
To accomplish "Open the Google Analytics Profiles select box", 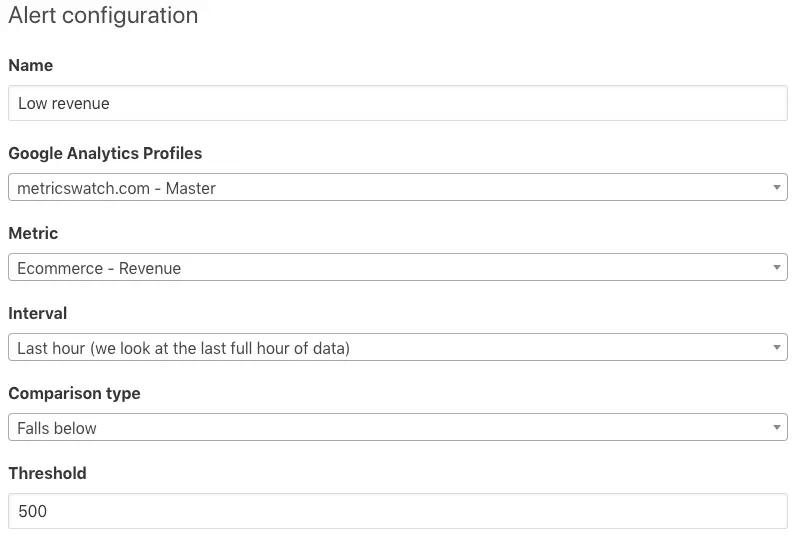I will (397, 188).
